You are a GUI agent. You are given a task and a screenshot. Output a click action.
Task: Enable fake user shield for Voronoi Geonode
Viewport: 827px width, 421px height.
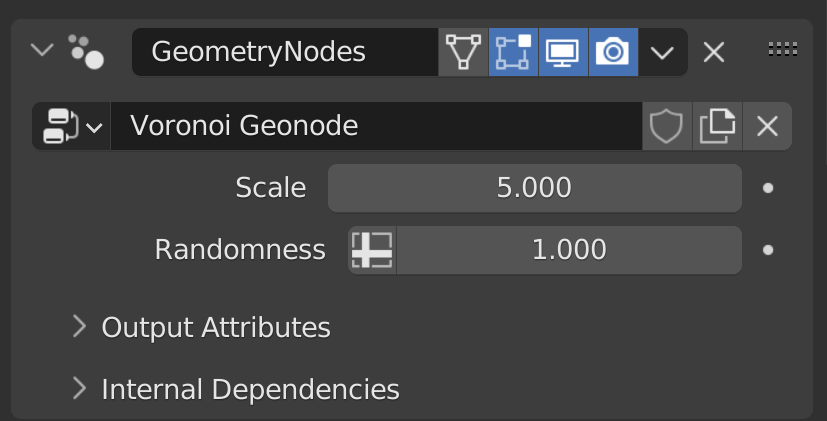click(x=666, y=127)
